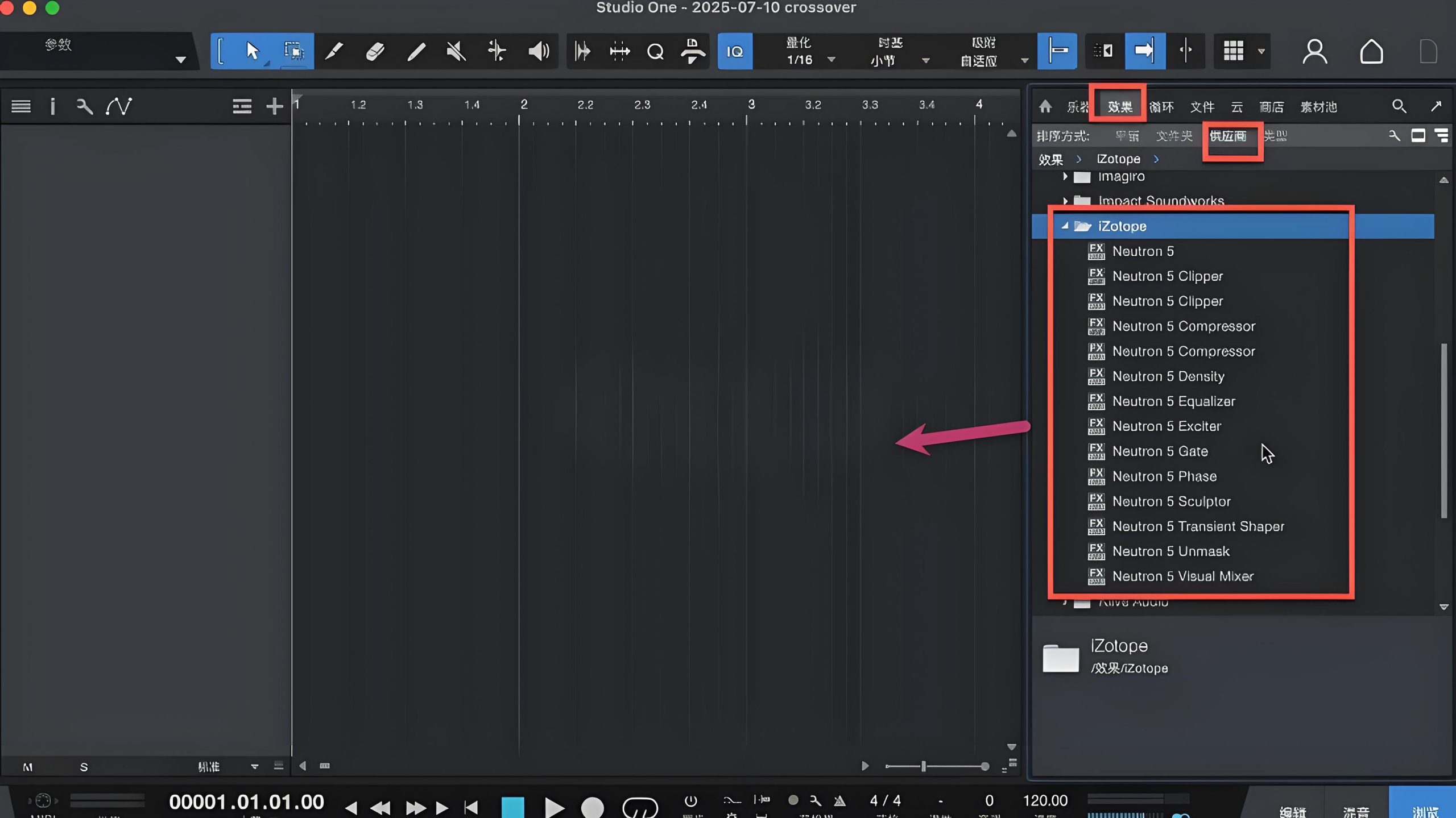Select Neutron 5 Equalizer in list
This screenshot has width=1456, height=818.
[1173, 401]
